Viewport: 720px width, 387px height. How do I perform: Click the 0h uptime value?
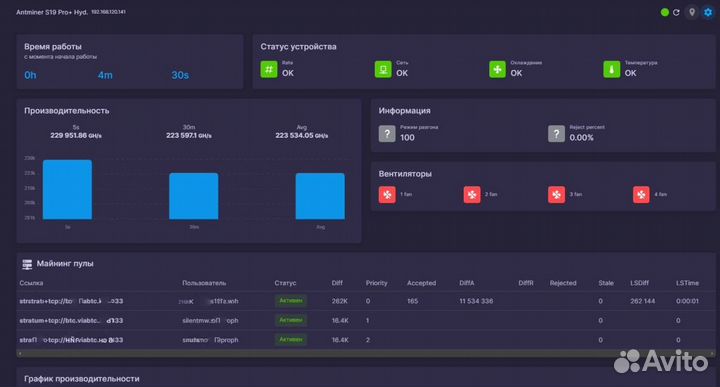pyautogui.click(x=30, y=75)
